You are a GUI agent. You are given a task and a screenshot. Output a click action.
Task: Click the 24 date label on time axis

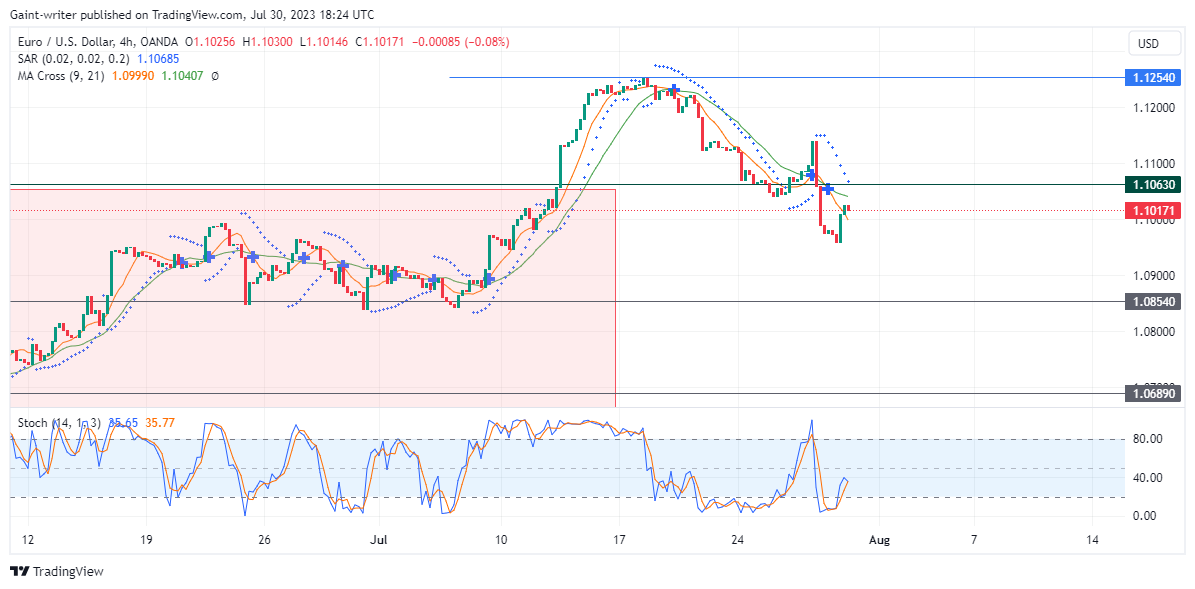point(737,539)
